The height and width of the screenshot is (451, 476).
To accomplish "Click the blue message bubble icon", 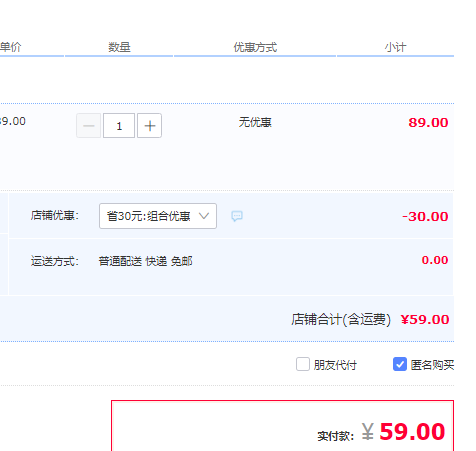I will point(237,216).
